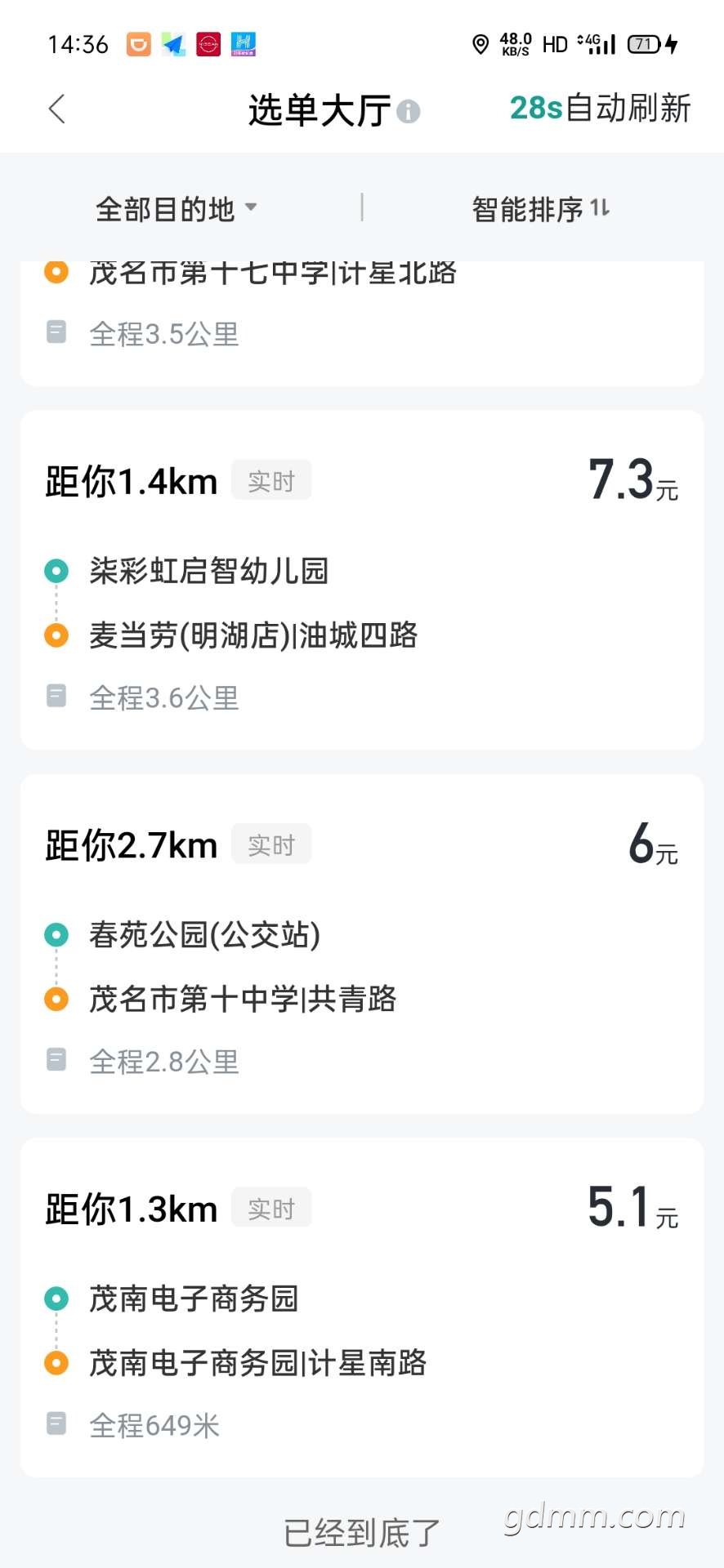Tap the location pin status icon
The image size is (724, 1568).
click(480, 44)
